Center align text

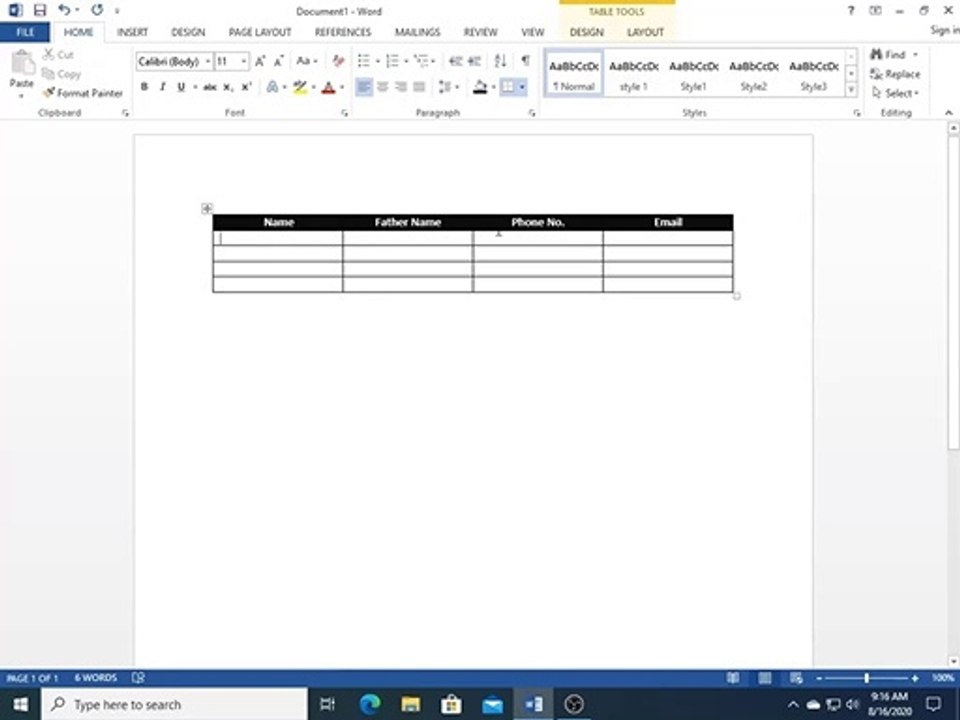(x=383, y=88)
